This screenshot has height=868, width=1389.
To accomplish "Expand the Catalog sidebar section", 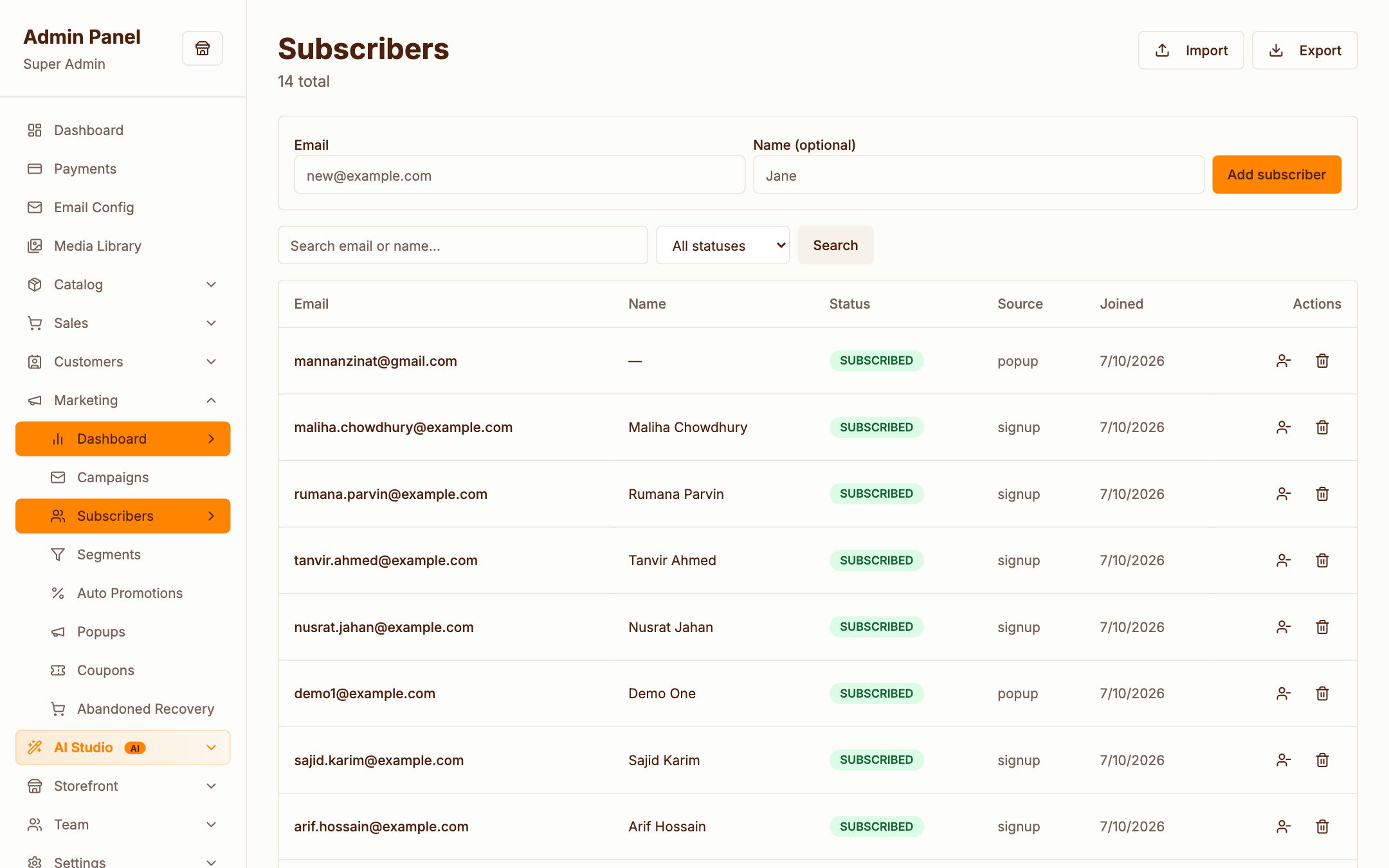I will [x=123, y=284].
